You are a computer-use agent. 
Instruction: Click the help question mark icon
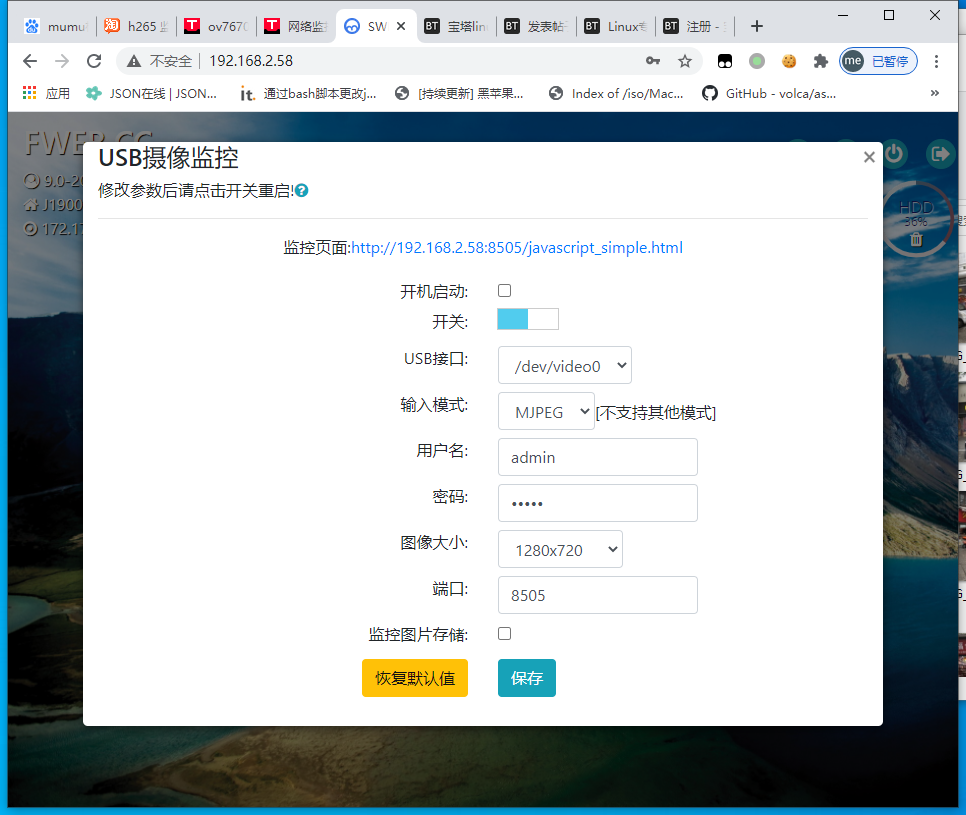(x=302, y=190)
